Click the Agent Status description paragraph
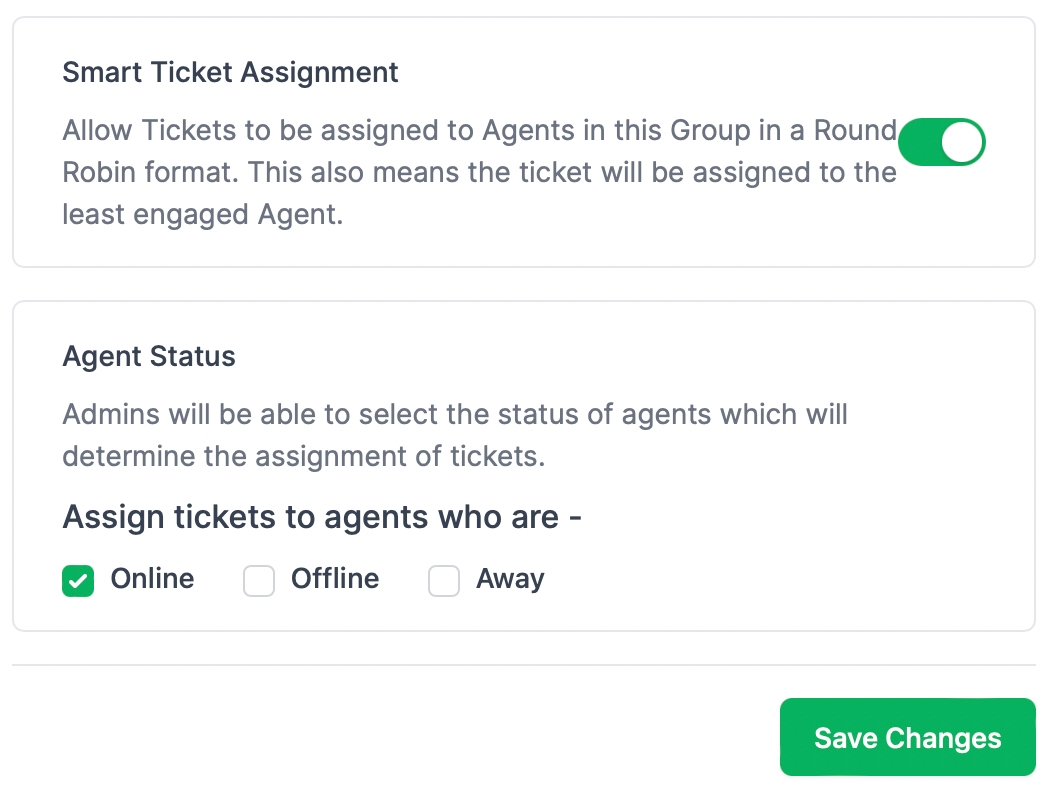The image size is (1054, 792). click(455, 435)
